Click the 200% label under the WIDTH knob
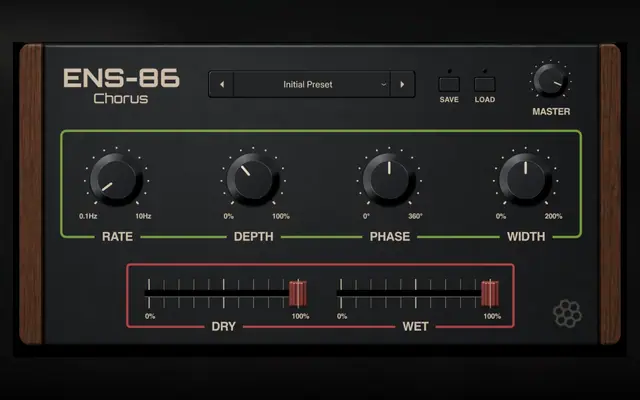 pos(553,216)
